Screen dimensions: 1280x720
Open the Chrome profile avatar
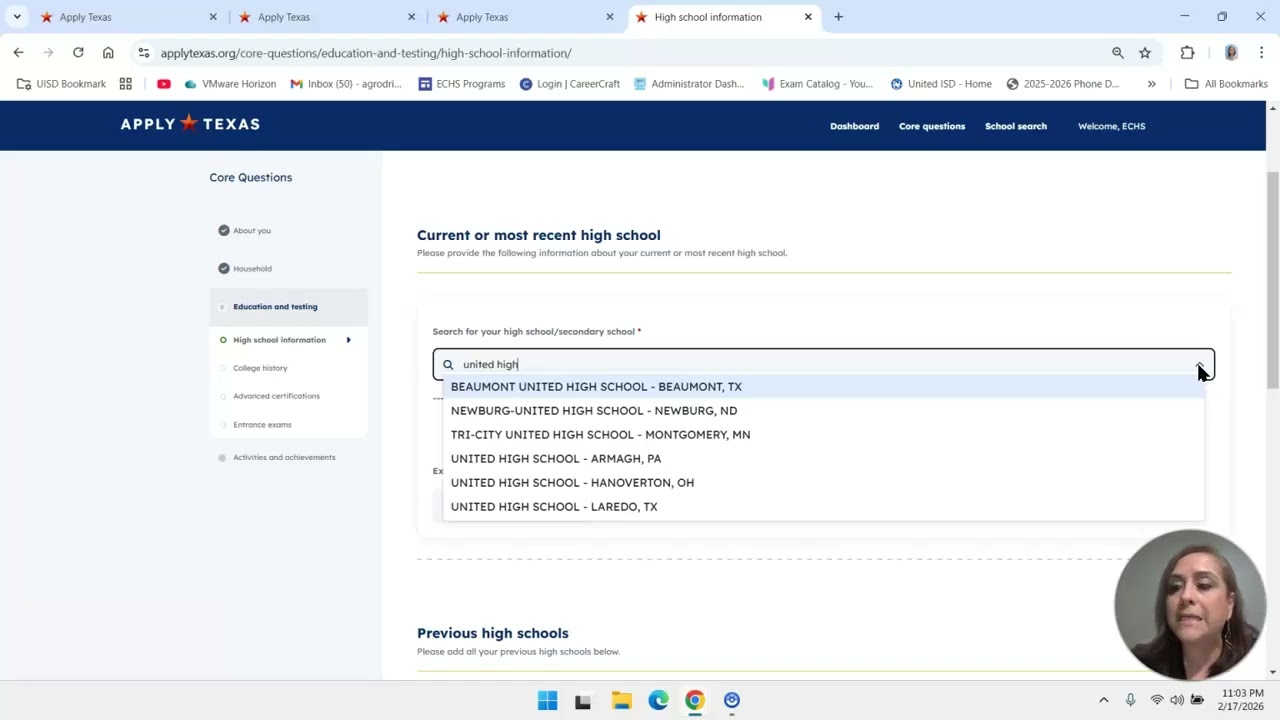(x=1231, y=53)
